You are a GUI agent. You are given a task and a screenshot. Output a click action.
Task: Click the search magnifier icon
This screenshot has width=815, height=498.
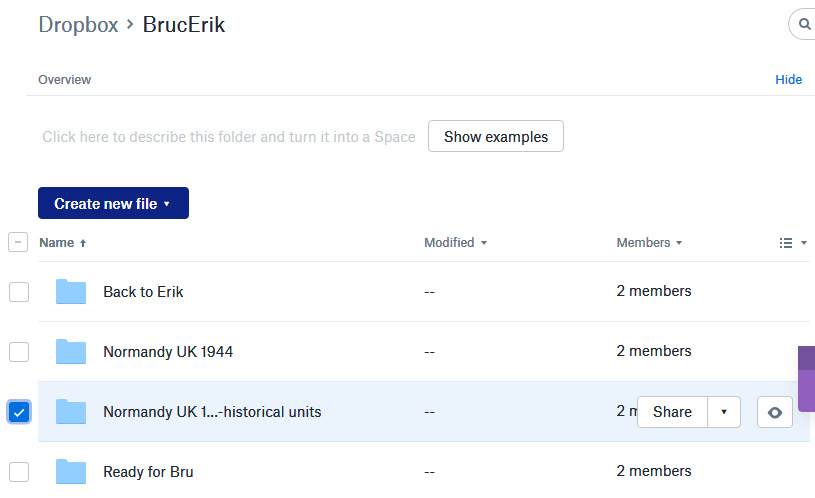[804, 24]
